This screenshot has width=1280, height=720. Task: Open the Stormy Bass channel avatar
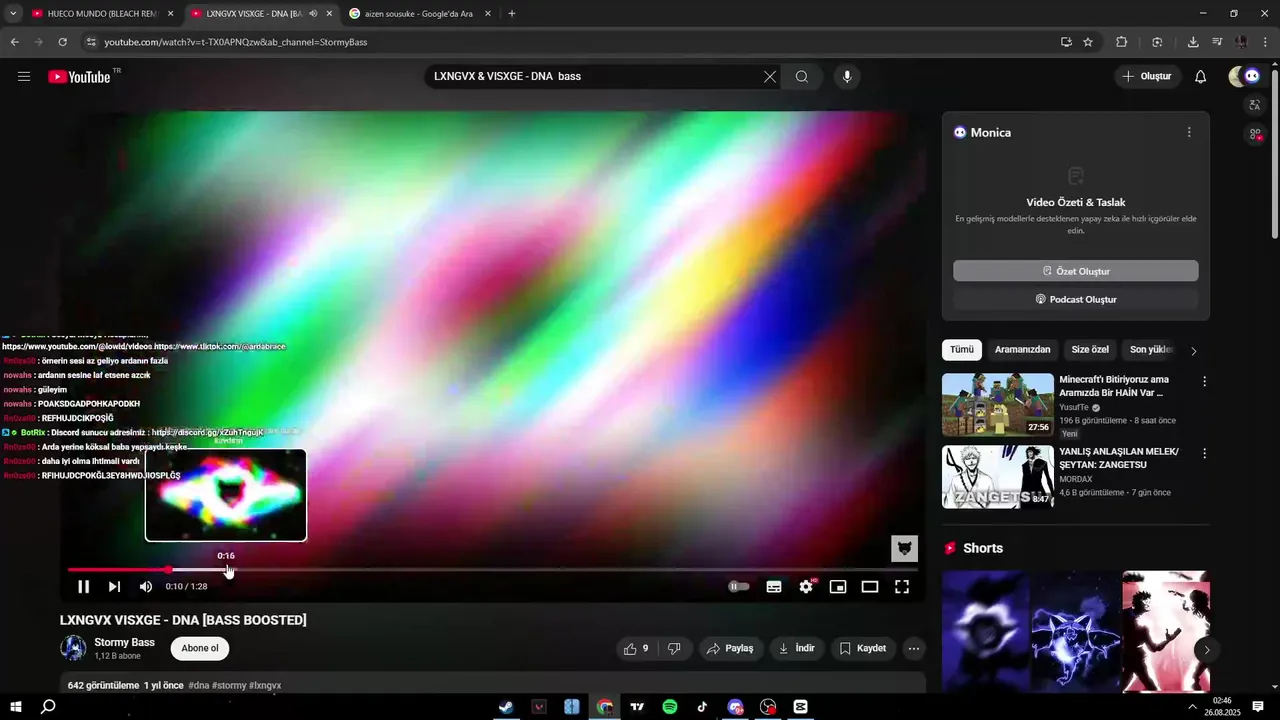(x=73, y=648)
